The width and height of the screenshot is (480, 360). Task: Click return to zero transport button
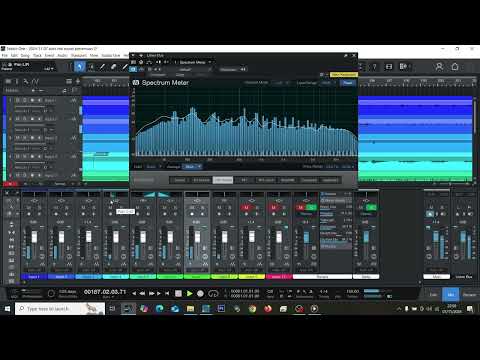tap(167, 293)
